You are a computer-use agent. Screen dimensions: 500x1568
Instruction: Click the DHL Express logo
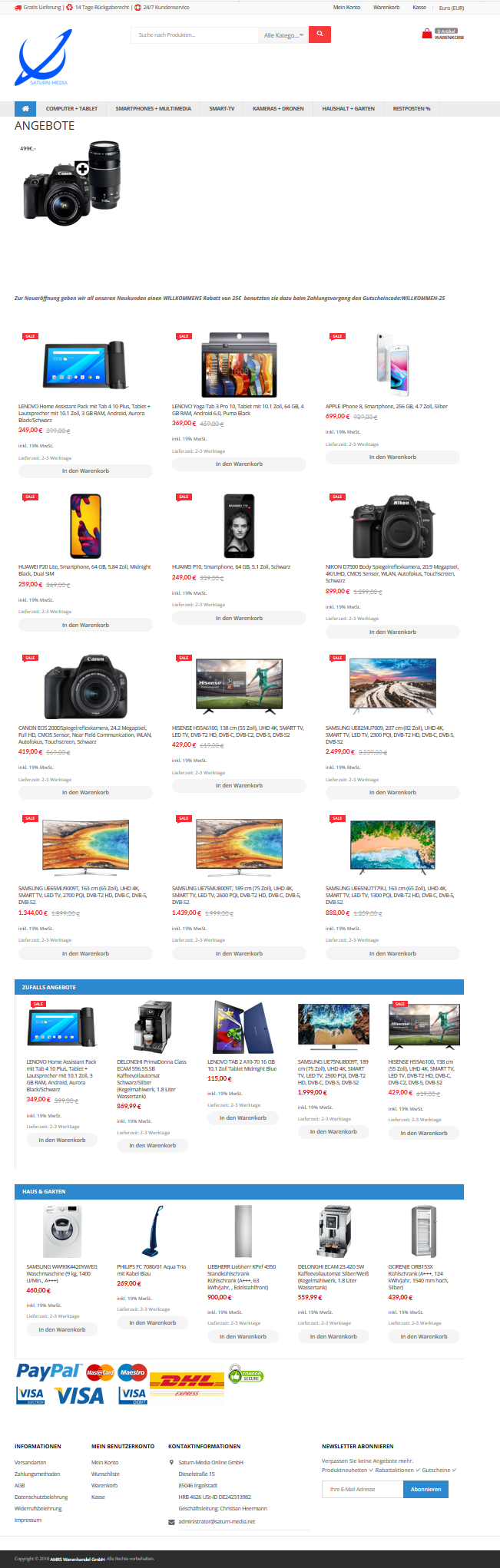(x=187, y=1383)
